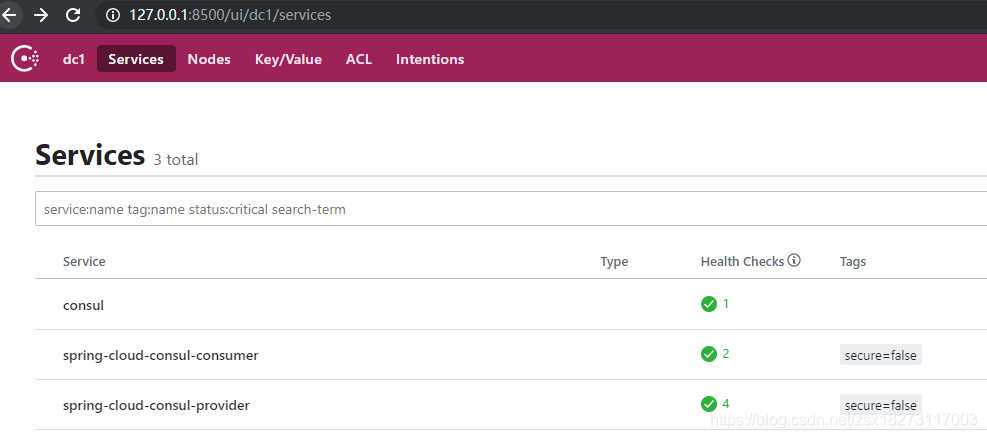This screenshot has width=987, height=438.
Task: Click secure=false tag on consumer row
Action: [x=881, y=354]
